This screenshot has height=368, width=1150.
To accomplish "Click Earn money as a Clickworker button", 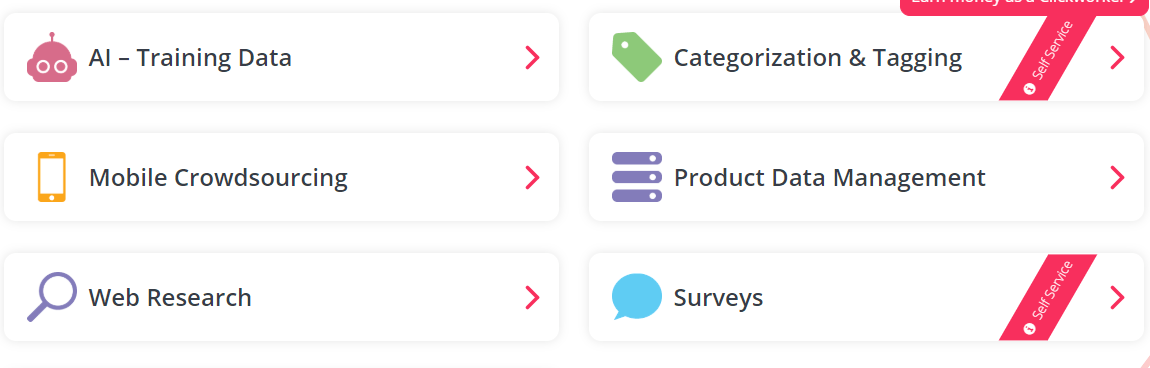I will 1025,4.
